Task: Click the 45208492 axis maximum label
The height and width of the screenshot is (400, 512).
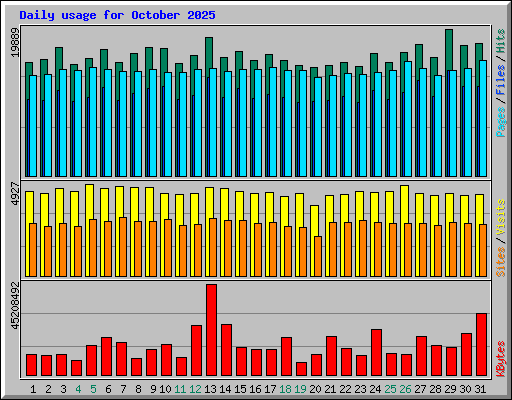Action: (15, 306)
